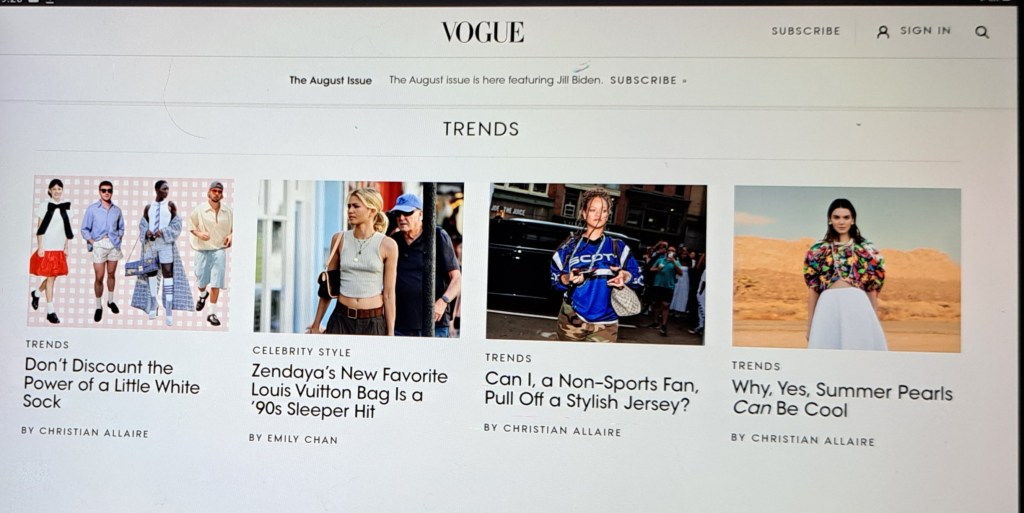
Task: Open the stylish jersey article image
Action: 596,263
